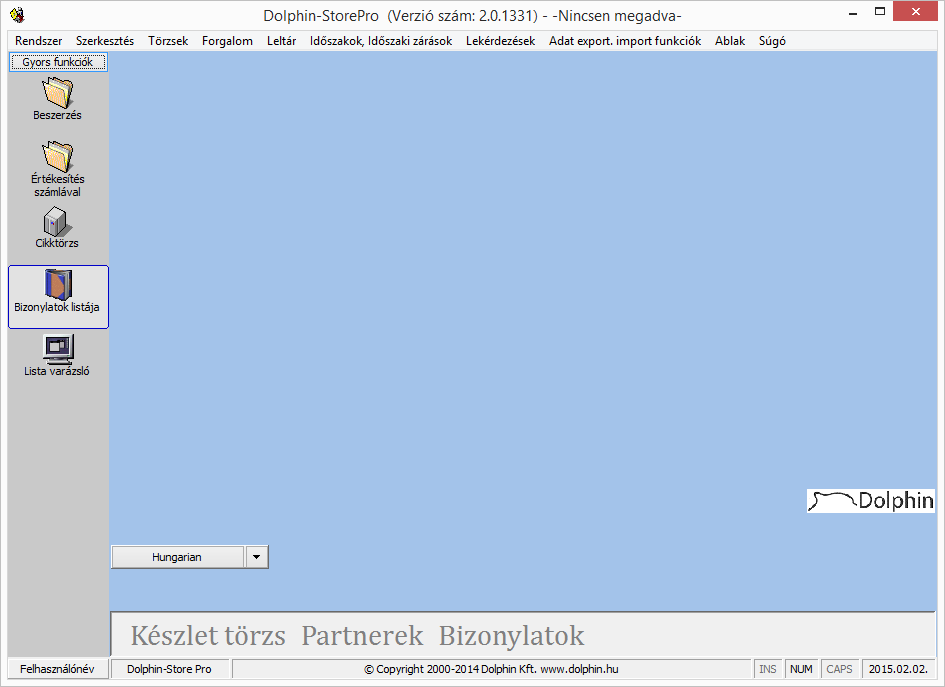
Task: Open the Beszerzés folder icon
Action: [x=57, y=99]
